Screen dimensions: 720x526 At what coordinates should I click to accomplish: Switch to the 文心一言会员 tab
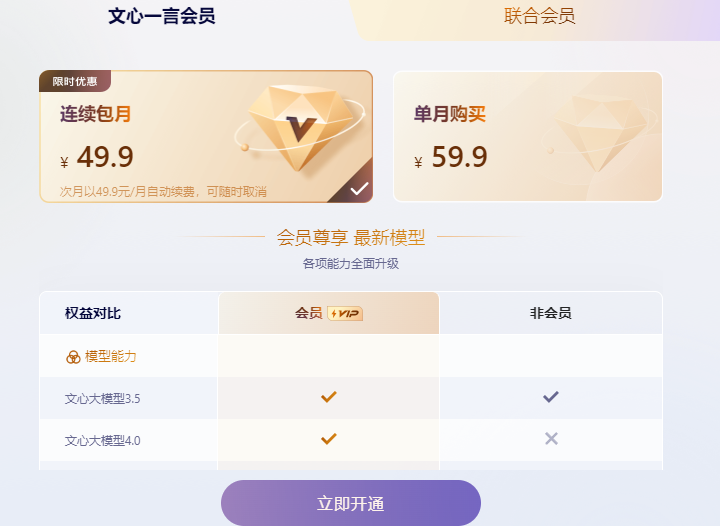pyautogui.click(x=161, y=16)
